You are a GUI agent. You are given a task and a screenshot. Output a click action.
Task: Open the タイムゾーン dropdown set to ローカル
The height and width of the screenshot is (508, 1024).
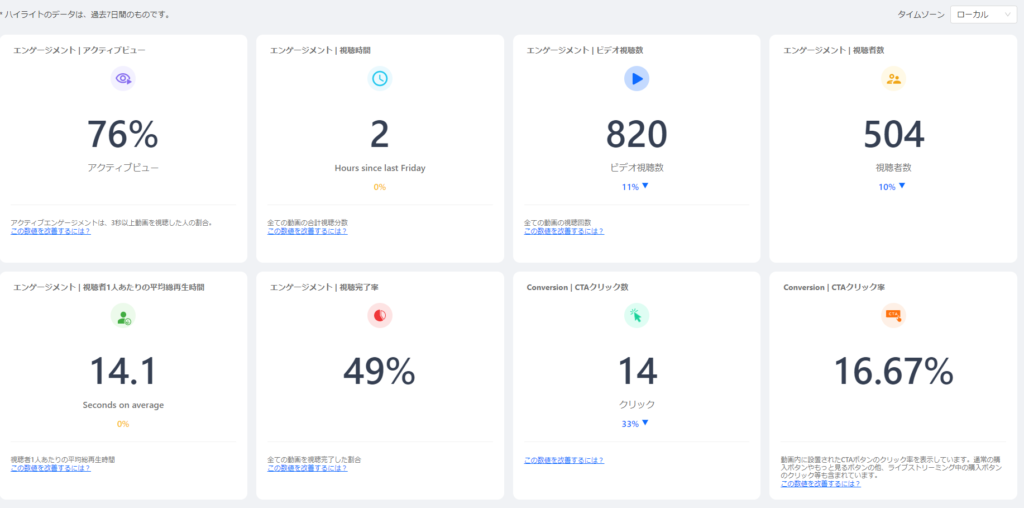(x=984, y=15)
